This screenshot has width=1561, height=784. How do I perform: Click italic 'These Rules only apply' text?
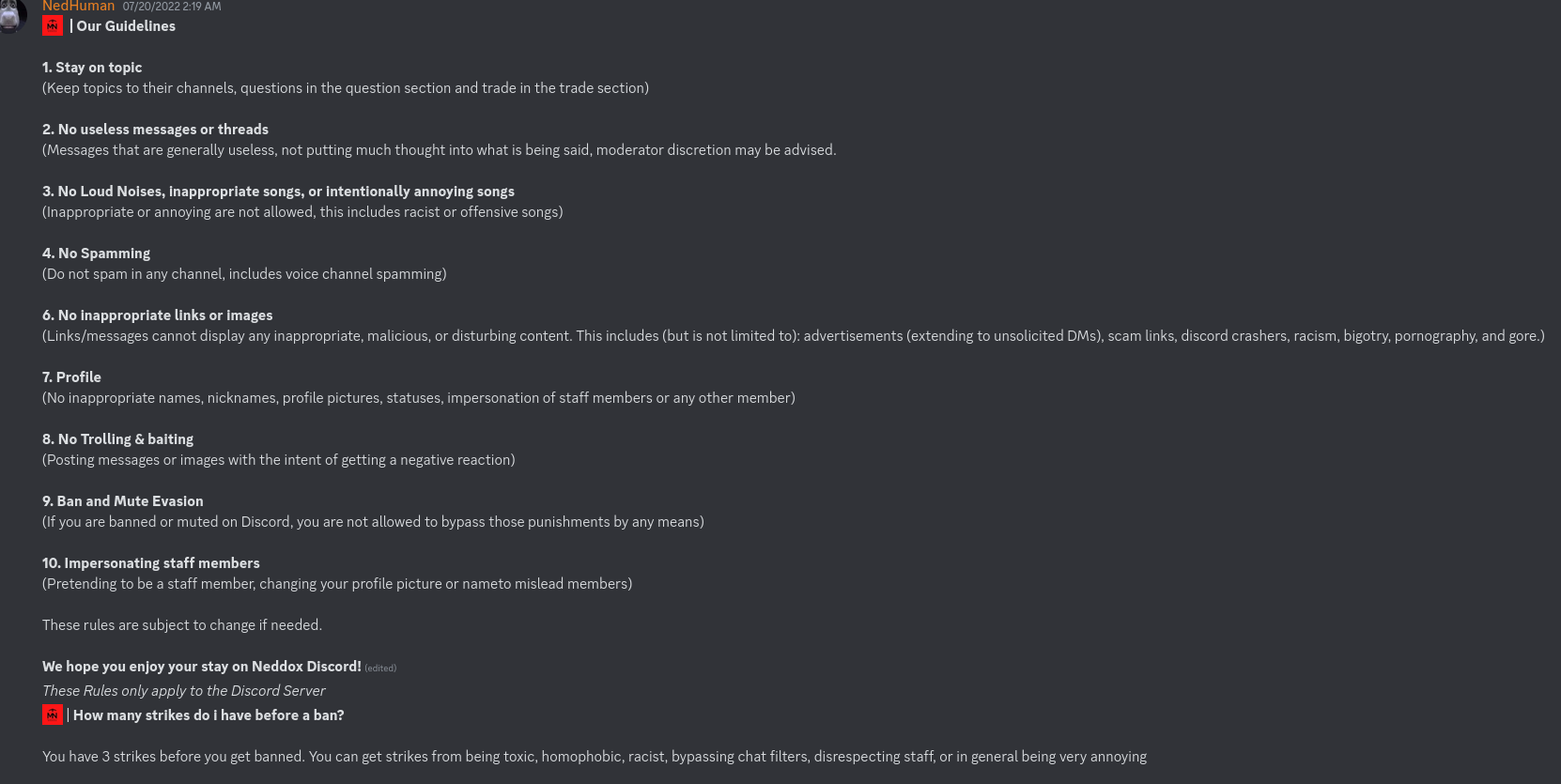click(184, 691)
